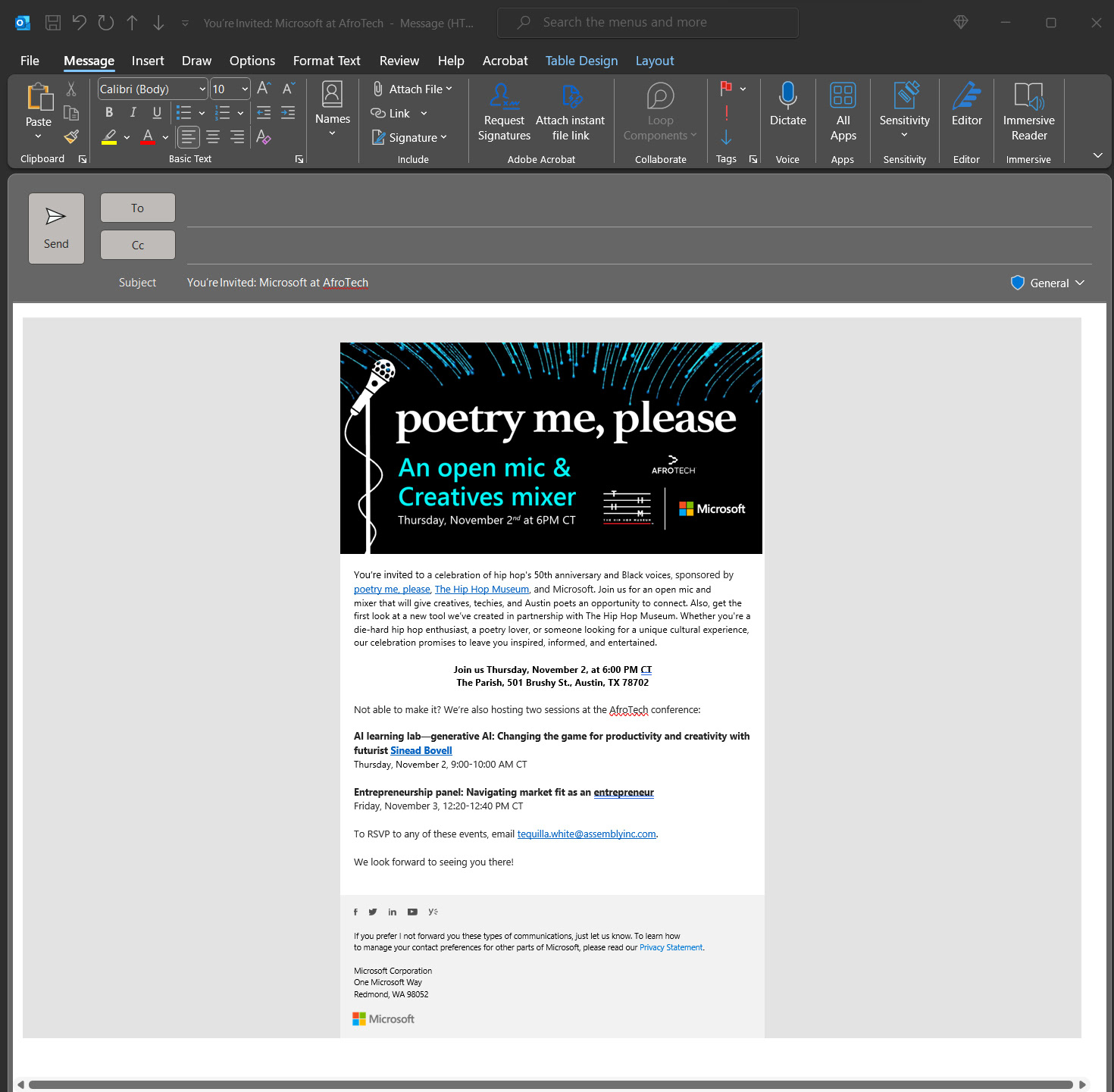The width and height of the screenshot is (1114, 1092).
Task: Open The Hip Hop Museum link
Action: pos(482,589)
